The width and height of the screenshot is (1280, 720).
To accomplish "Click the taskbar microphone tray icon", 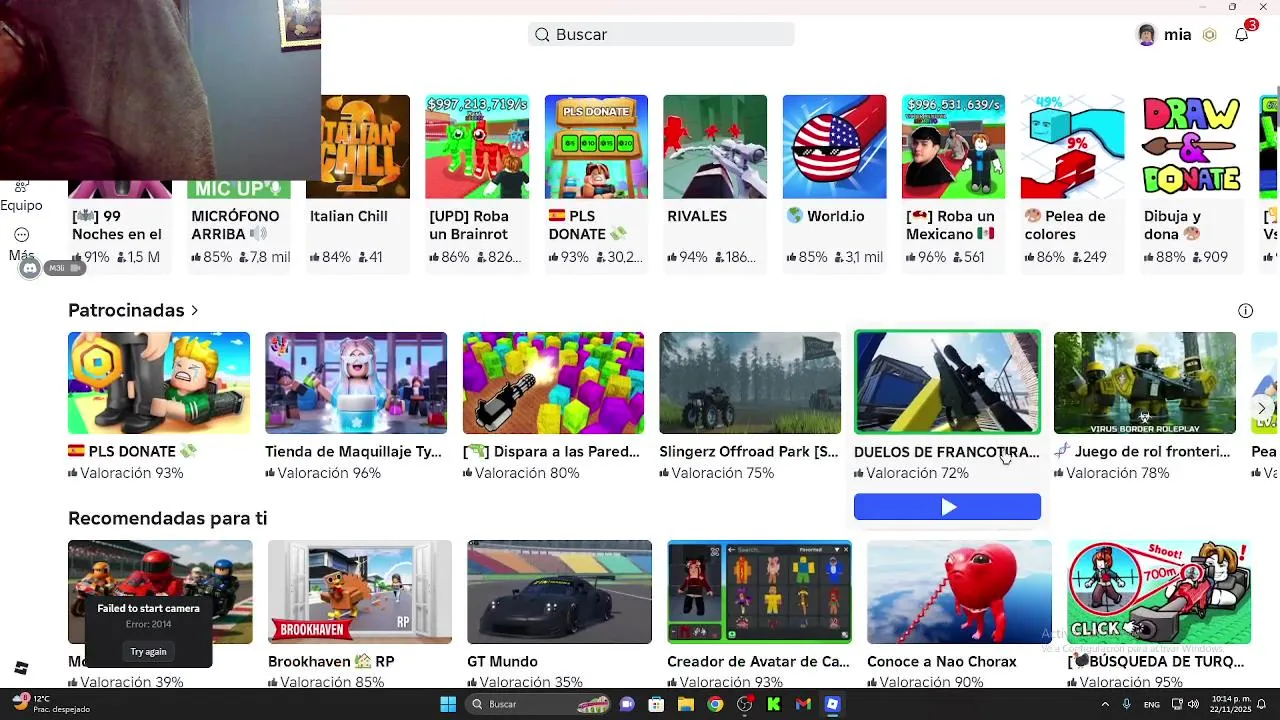I will point(1127,704).
